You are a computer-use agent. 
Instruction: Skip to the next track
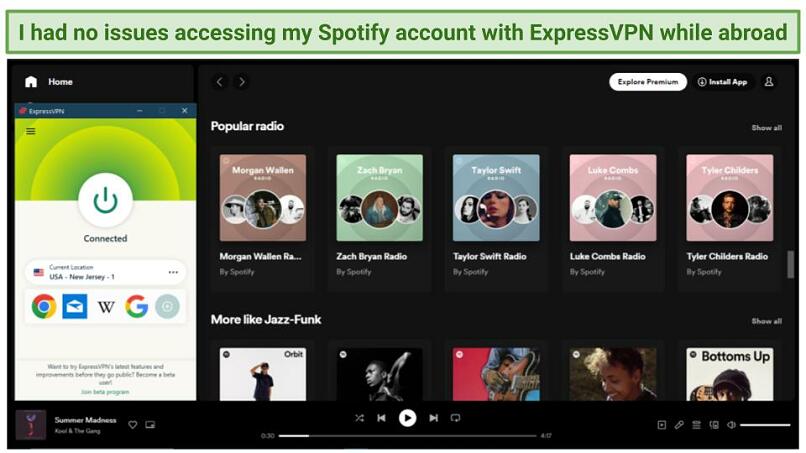[433, 418]
